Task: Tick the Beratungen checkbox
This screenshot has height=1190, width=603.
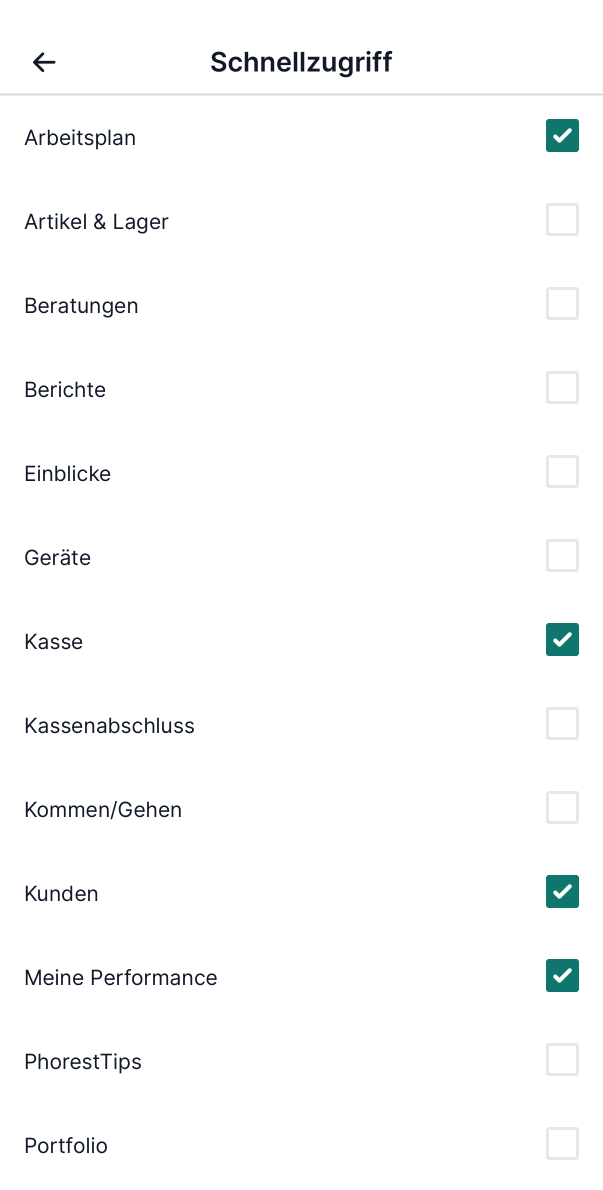Action: [x=562, y=304]
